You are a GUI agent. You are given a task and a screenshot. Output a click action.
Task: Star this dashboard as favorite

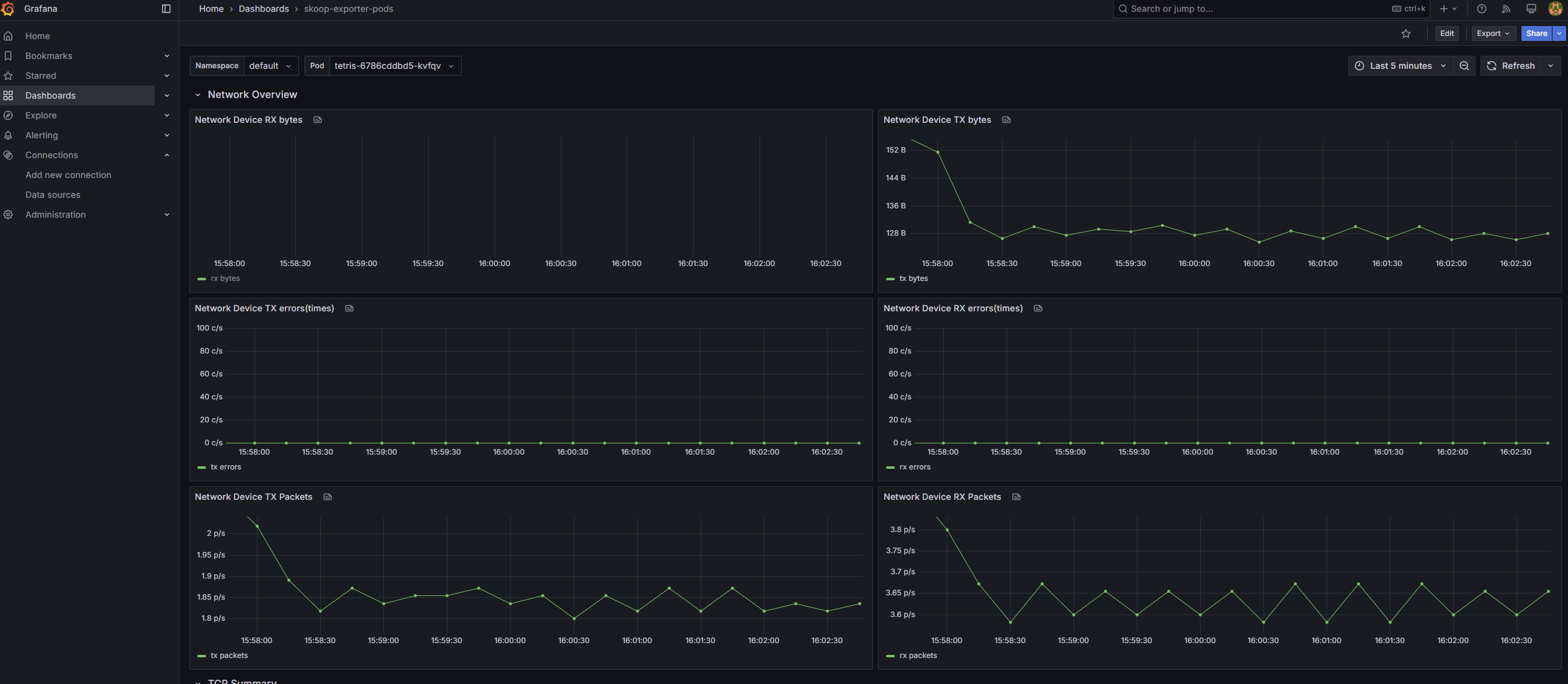pos(1405,33)
